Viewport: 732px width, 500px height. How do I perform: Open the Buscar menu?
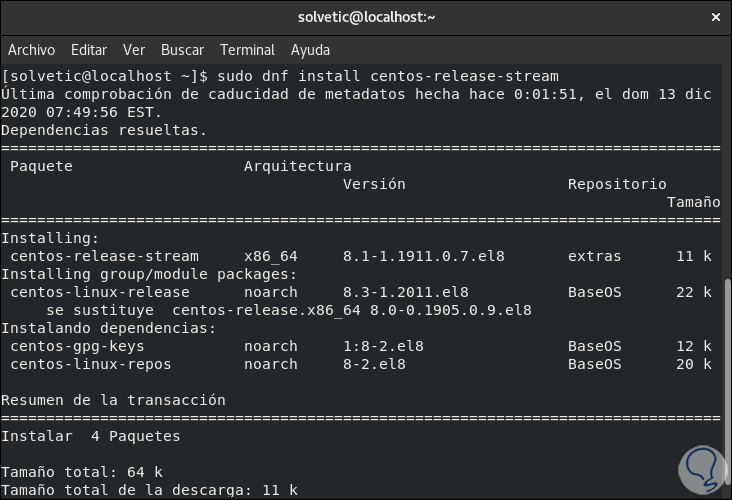point(182,50)
